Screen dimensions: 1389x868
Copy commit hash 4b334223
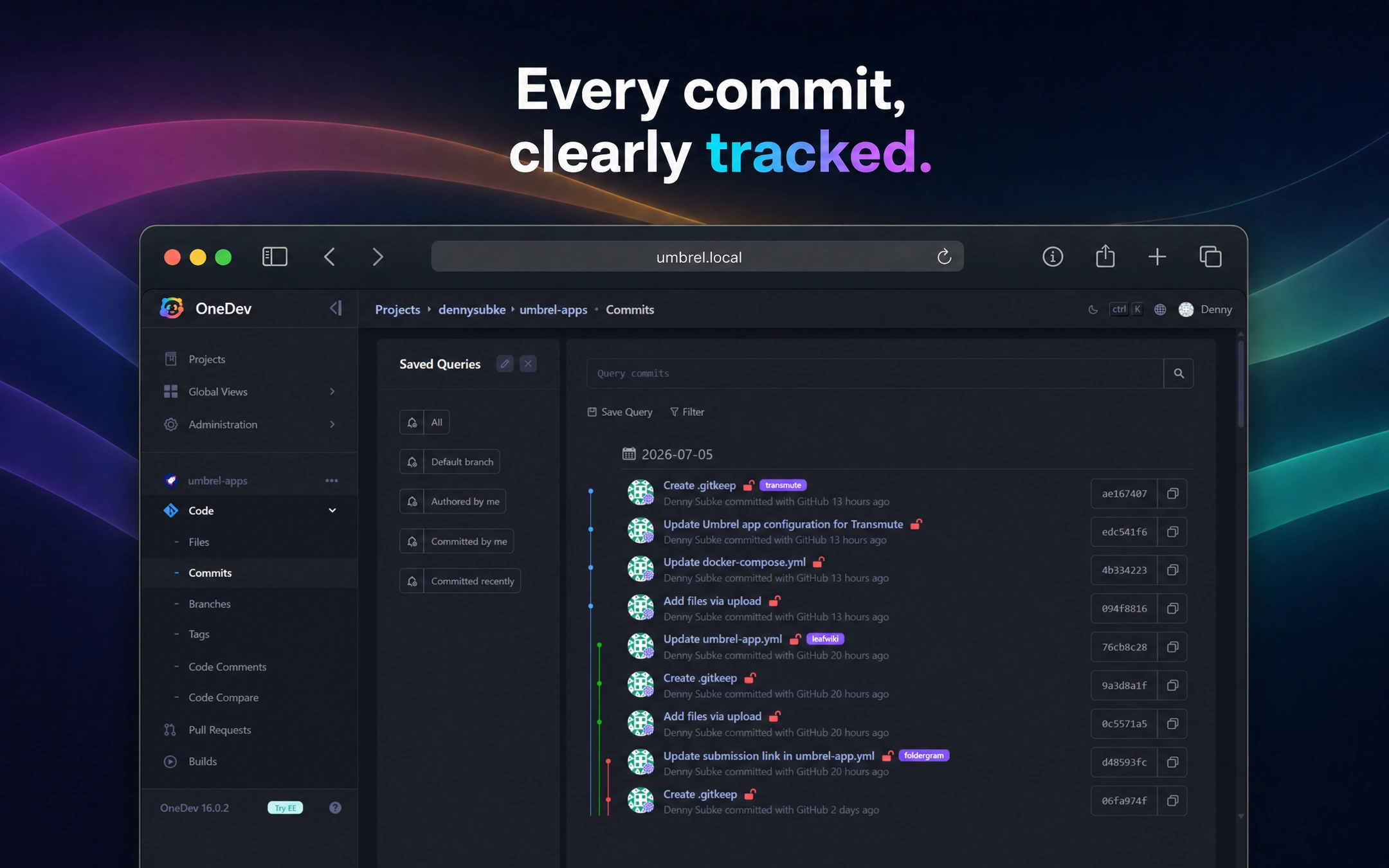click(x=1172, y=570)
